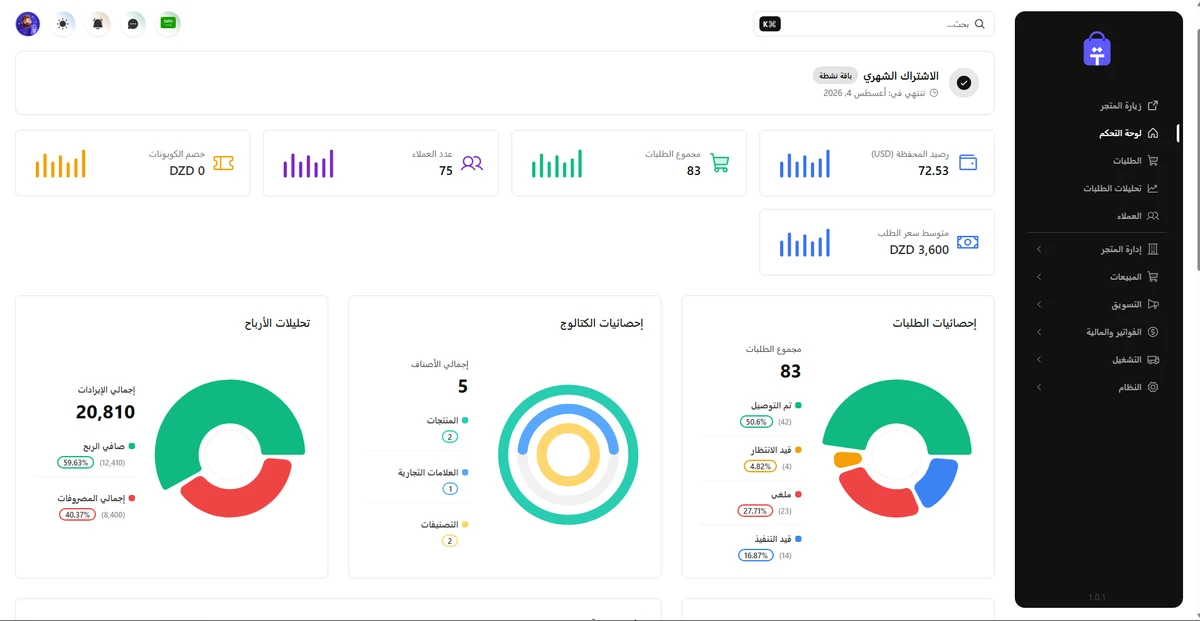Screen dimensions: 1200x621
Task: Click the ⌘K shortcut badge
Action: pyautogui.click(x=770, y=24)
